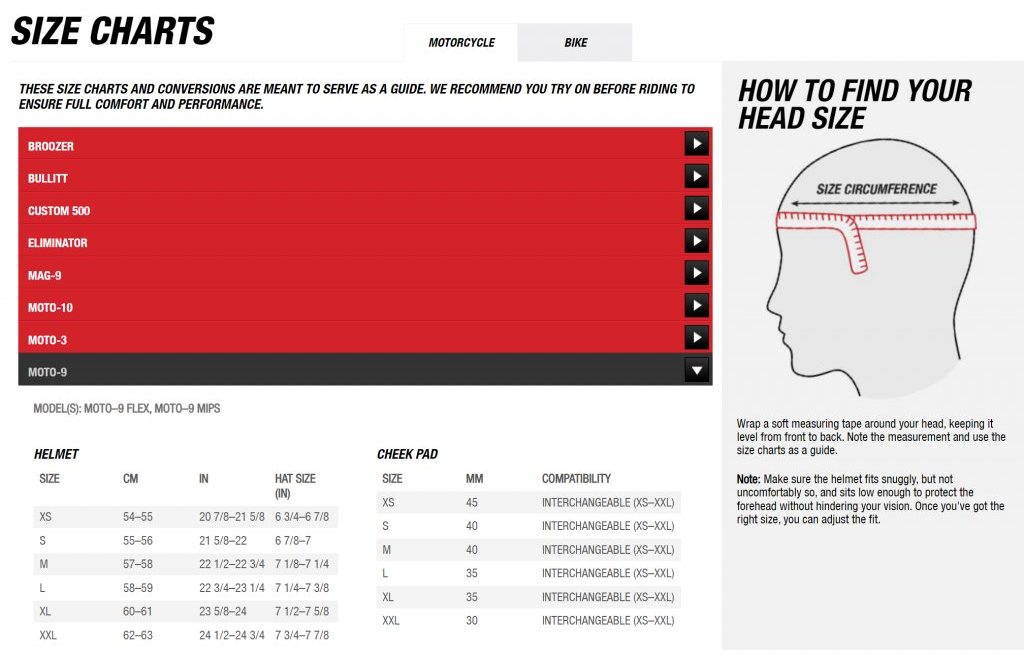Click the SIZE CHARTS page heading
The width and height of the screenshot is (1024, 666).
pos(113,31)
